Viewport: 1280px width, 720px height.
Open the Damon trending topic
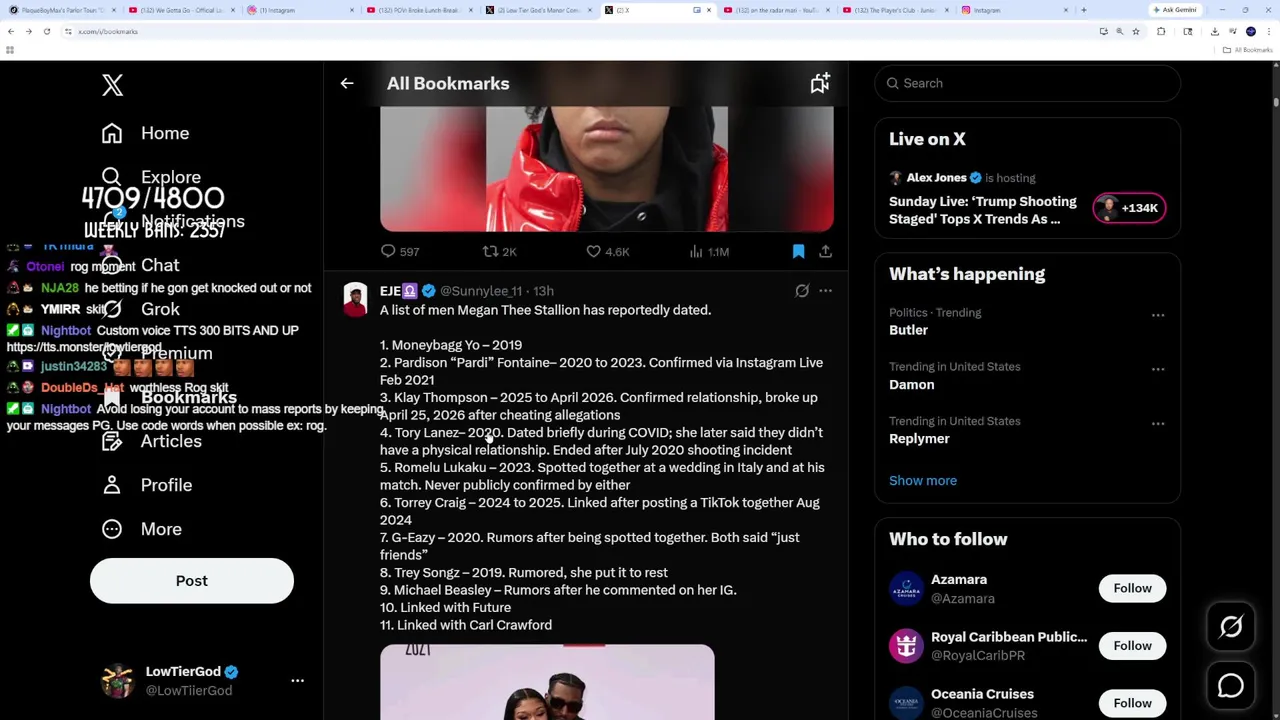point(912,384)
